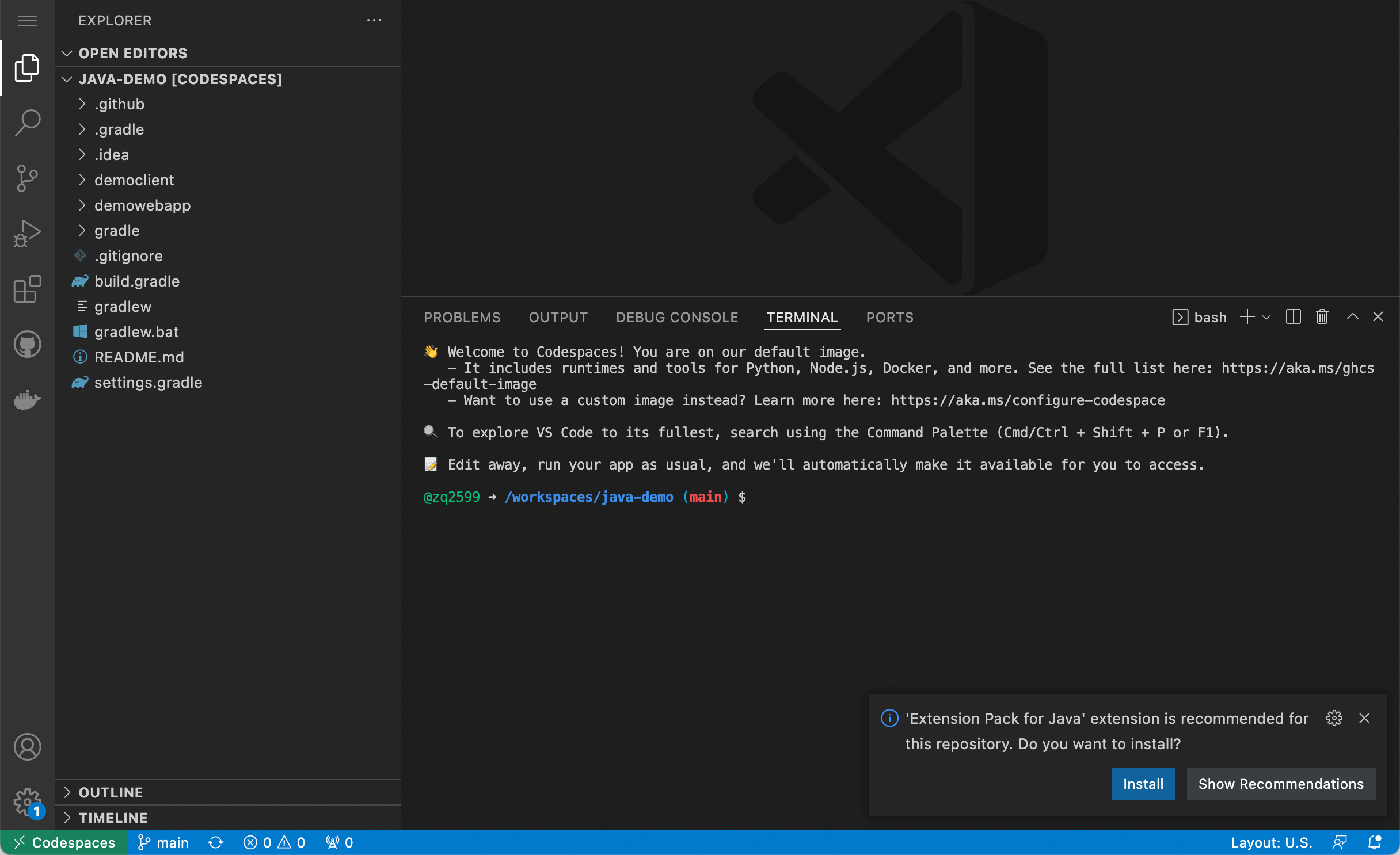
Task: Select the Terminal tab
Action: [x=802, y=318]
